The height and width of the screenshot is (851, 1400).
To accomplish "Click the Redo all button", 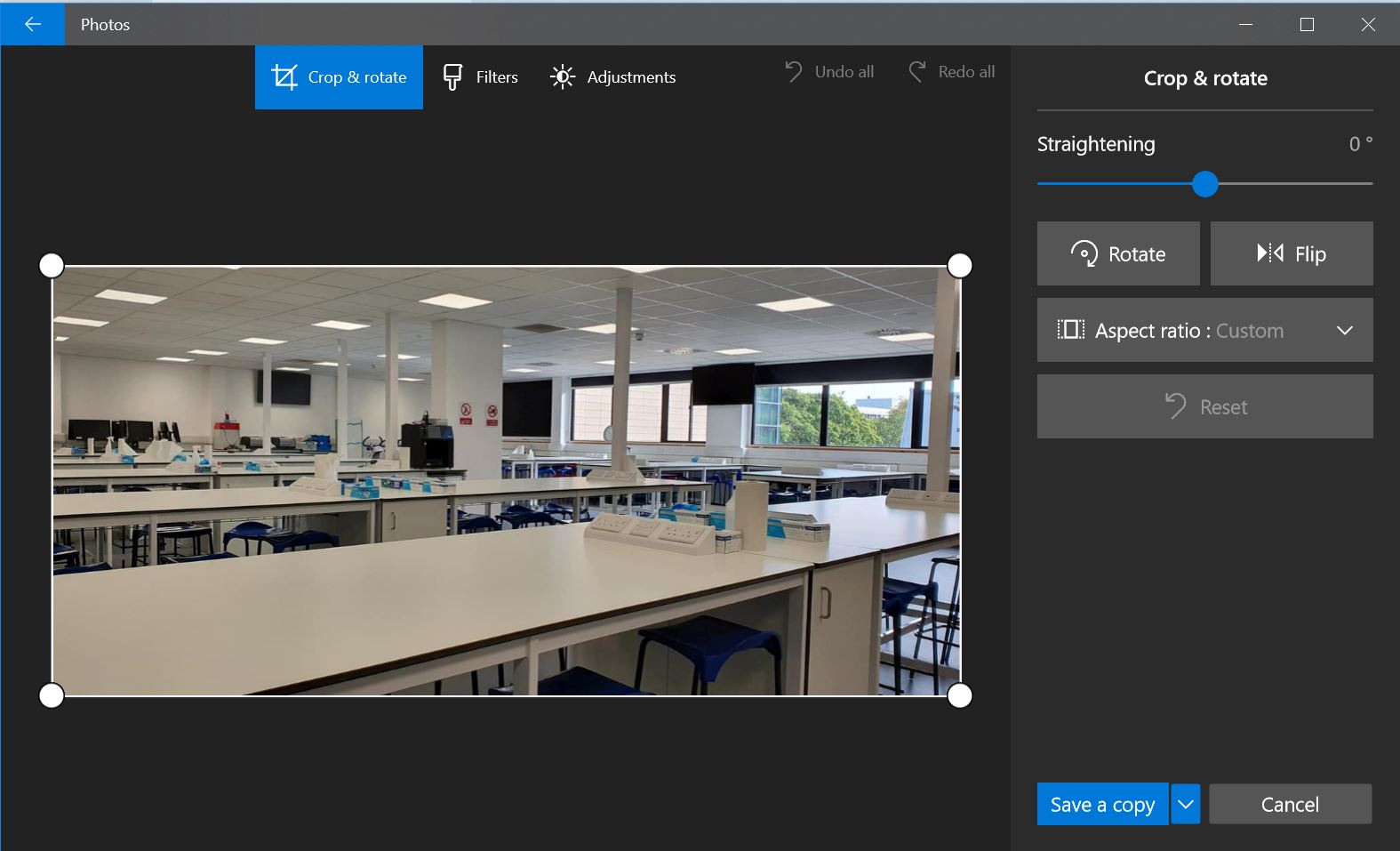I will 951,72.
